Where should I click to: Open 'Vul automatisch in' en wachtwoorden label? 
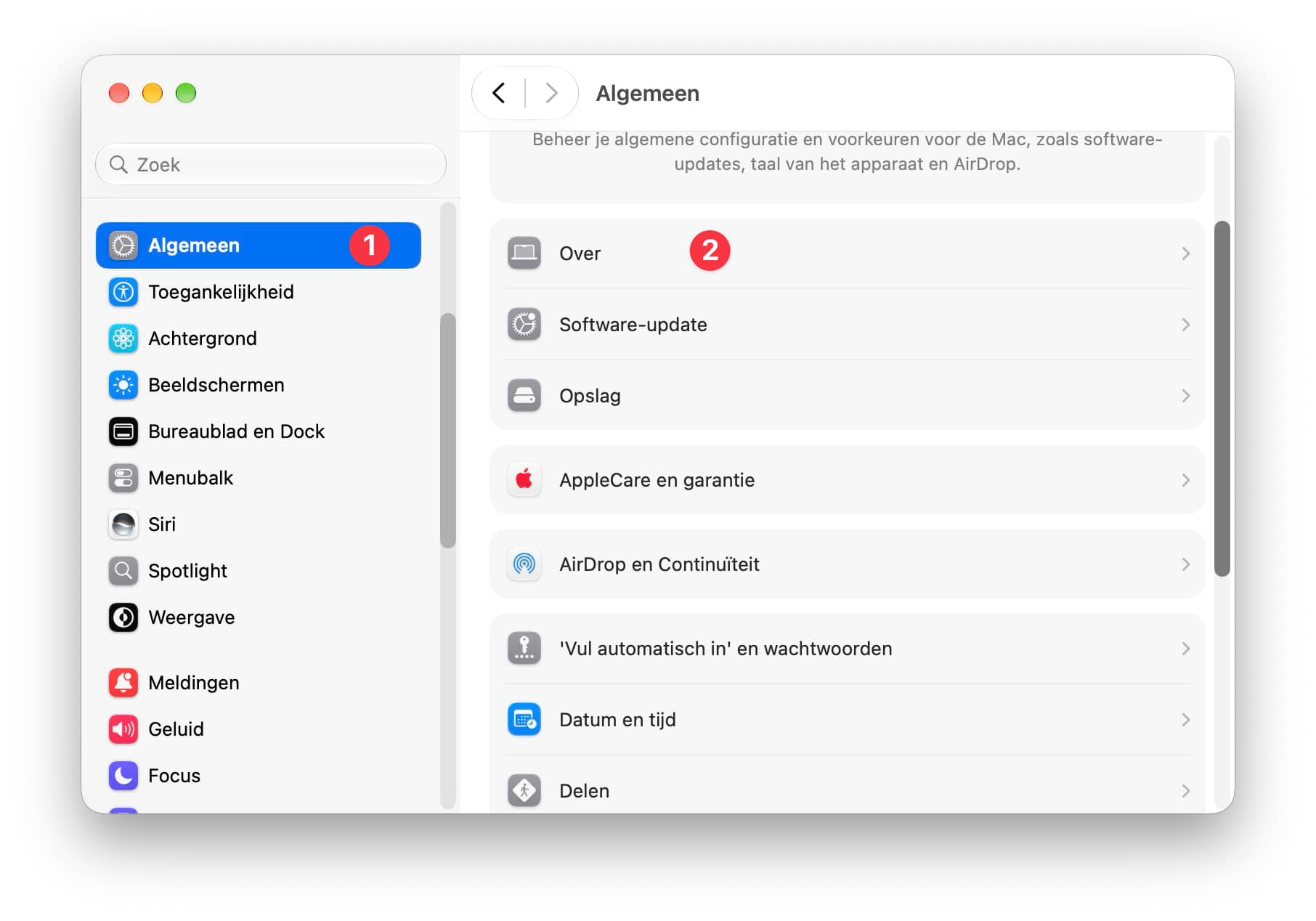(726, 649)
